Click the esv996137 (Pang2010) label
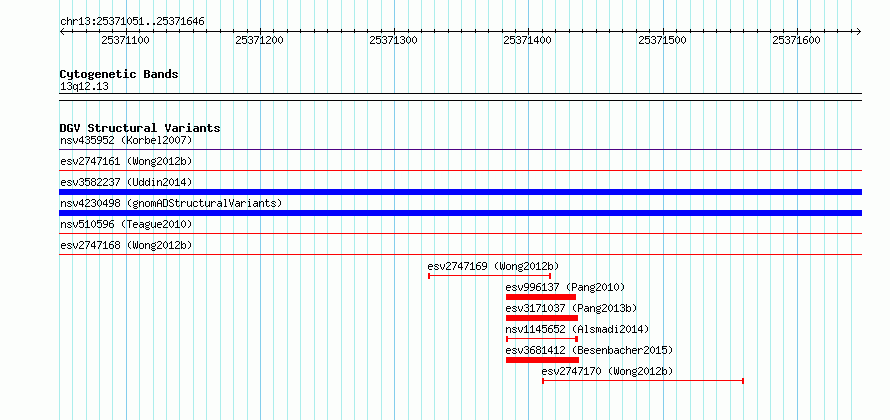This screenshot has width=890, height=420. pos(565,287)
